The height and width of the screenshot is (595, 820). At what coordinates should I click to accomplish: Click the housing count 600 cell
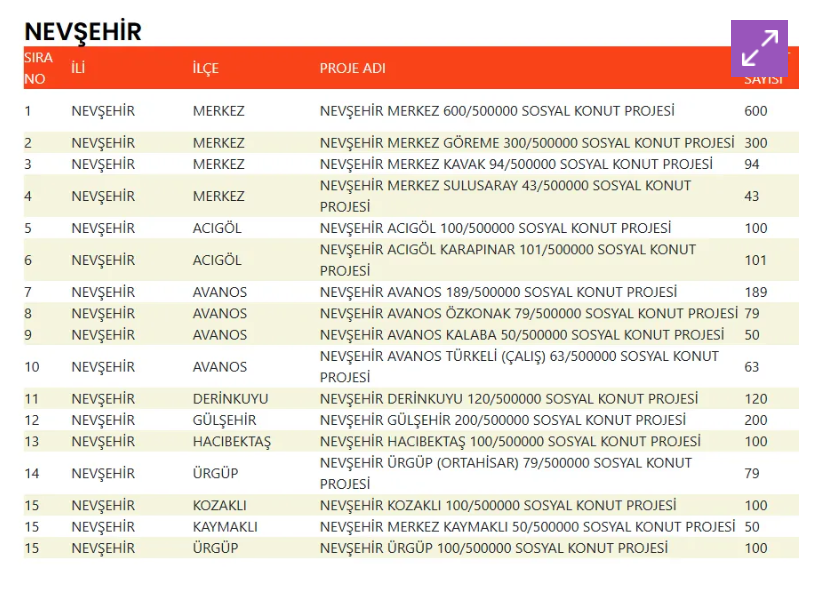(756, 111)
